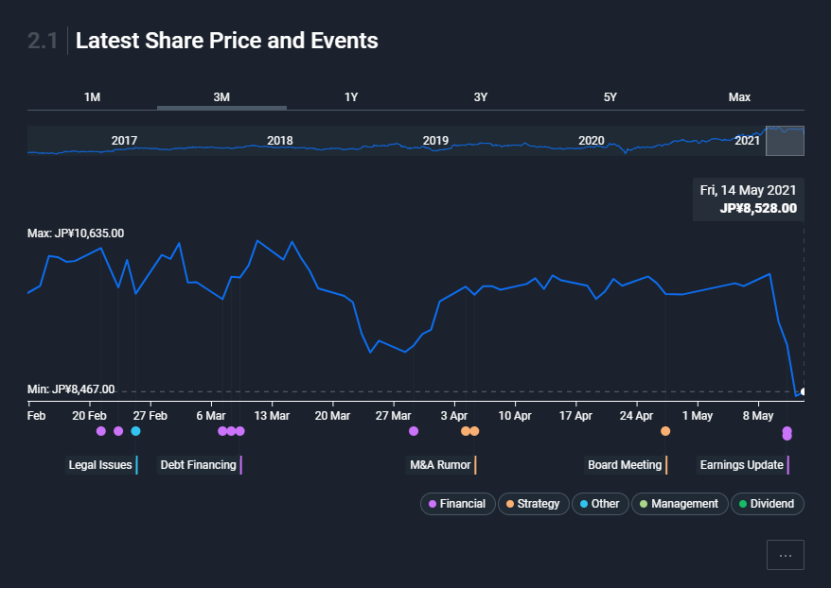Click the blue Legal Issues event dot

(x=136, y=431)
